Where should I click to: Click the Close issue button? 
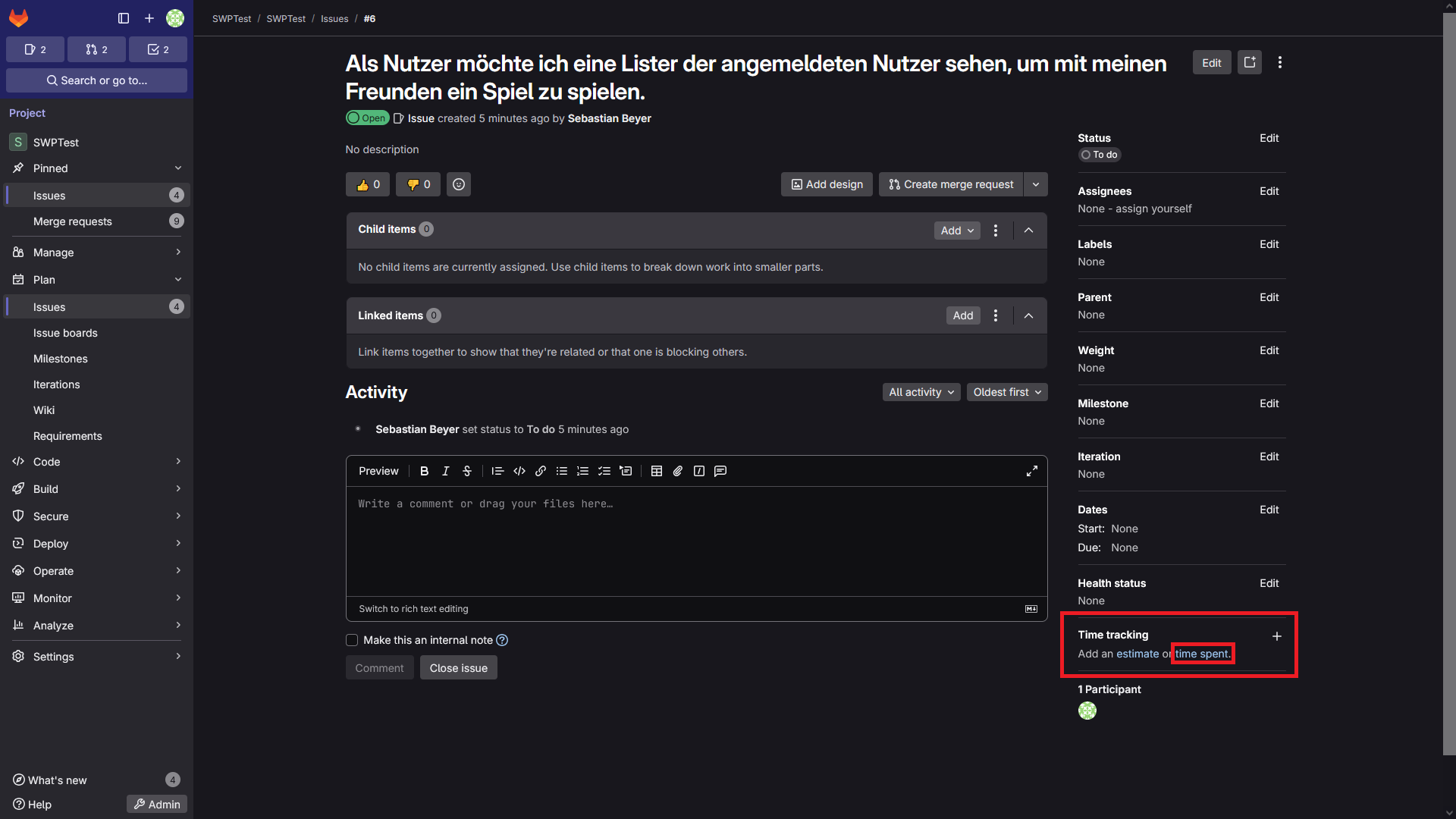pyautogui.click(x=459, y=668)
